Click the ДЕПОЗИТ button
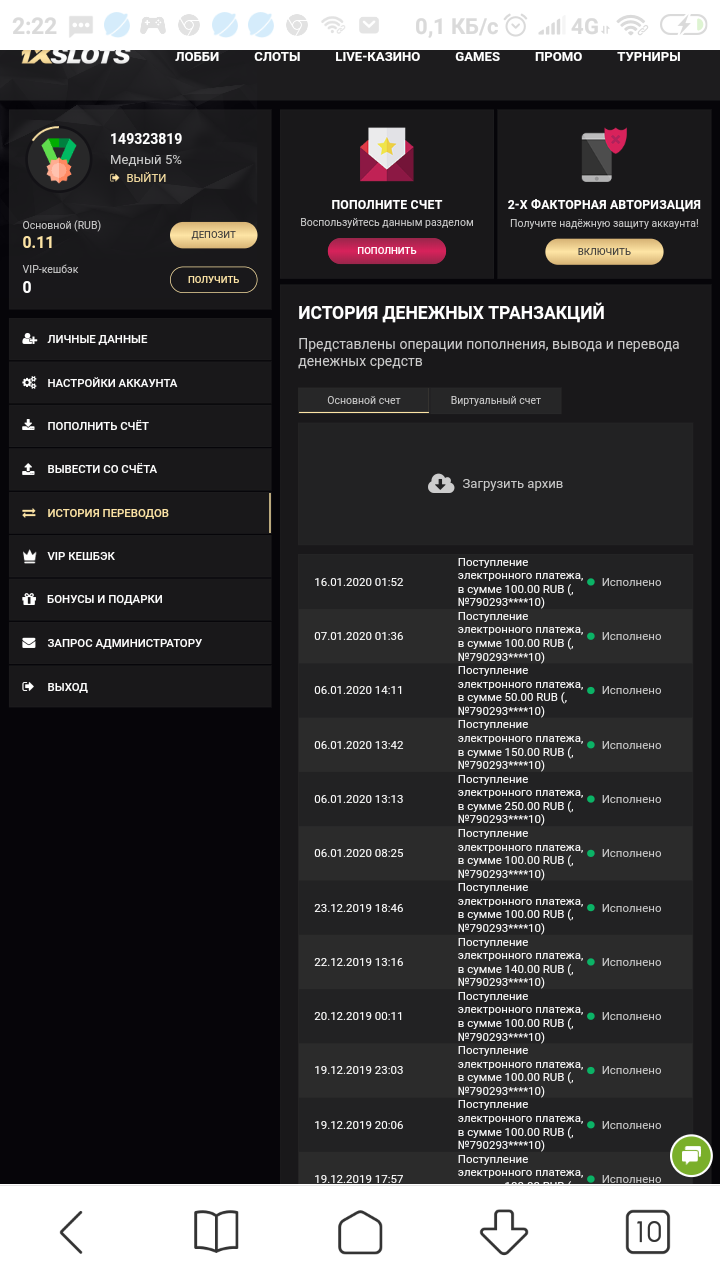720x1280 pixels. click(x=213, y=234)
